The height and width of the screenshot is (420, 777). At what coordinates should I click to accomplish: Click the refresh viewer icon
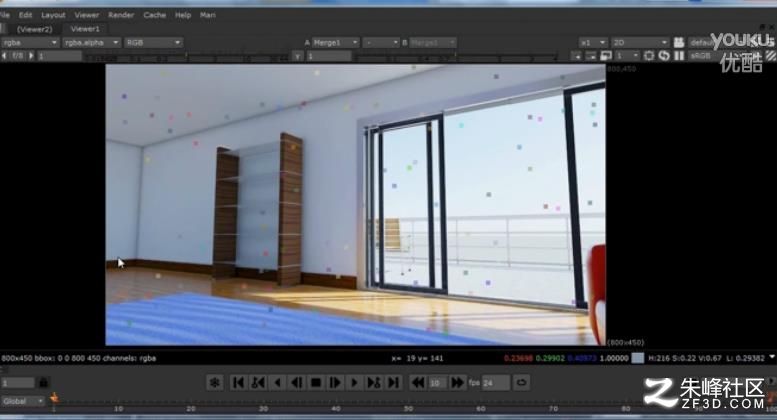pos(664,56)
